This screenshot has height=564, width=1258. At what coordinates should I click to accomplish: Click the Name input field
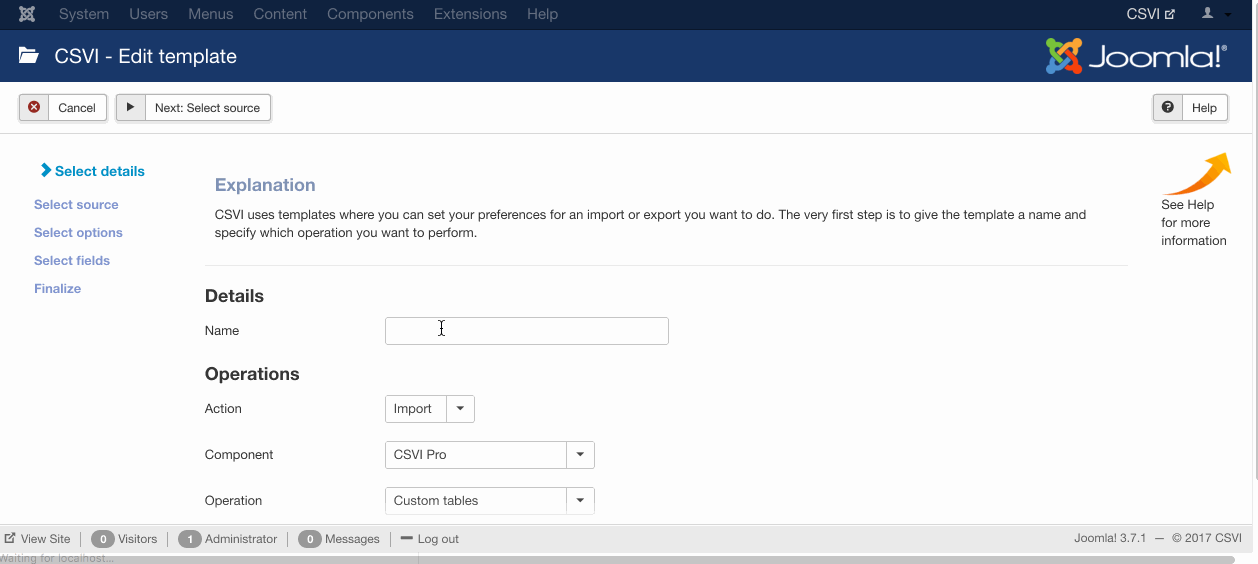tap(527, 331)
